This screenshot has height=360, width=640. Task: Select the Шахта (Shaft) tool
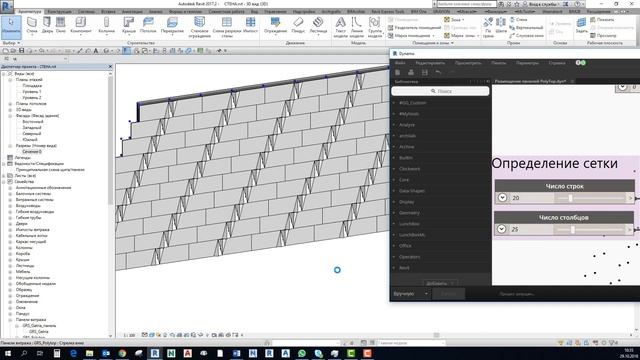[x=501, y=25]
